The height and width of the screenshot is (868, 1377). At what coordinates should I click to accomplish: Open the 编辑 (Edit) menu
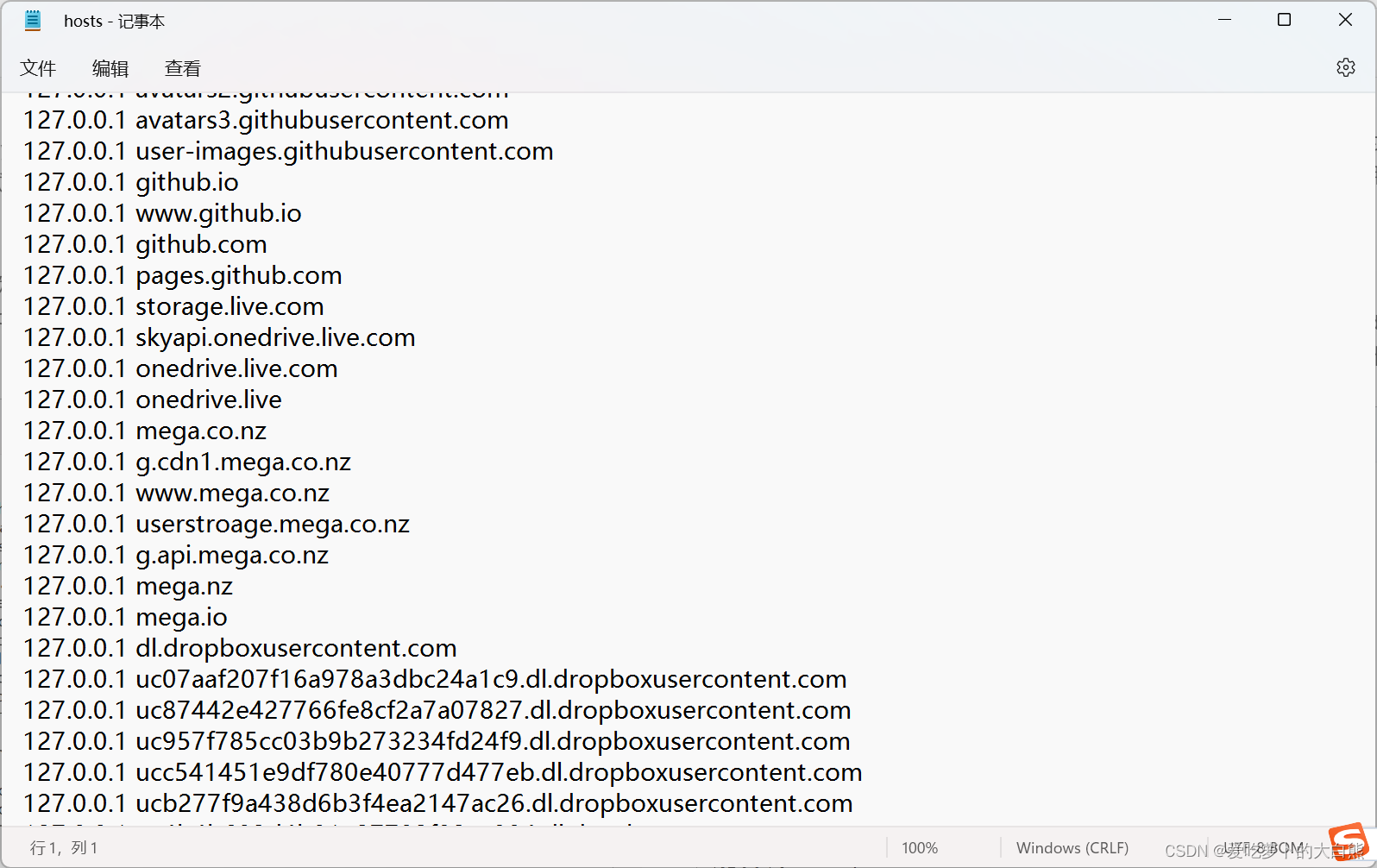click(110, 68)
